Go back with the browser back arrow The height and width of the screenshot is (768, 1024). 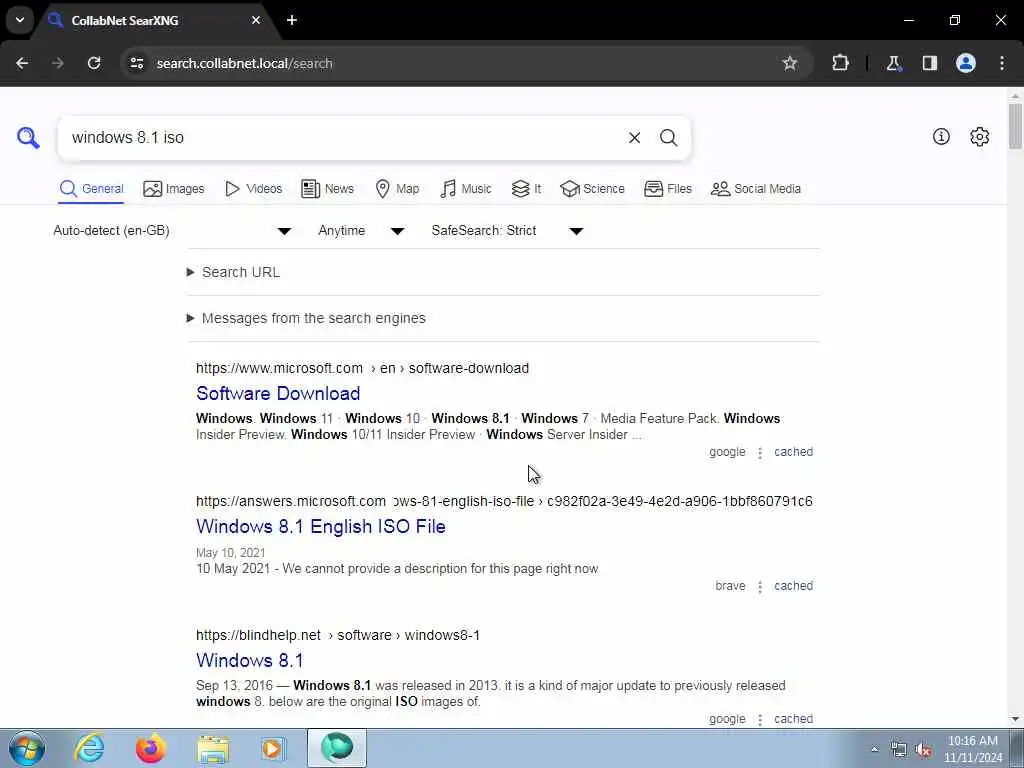coord(22,63)
